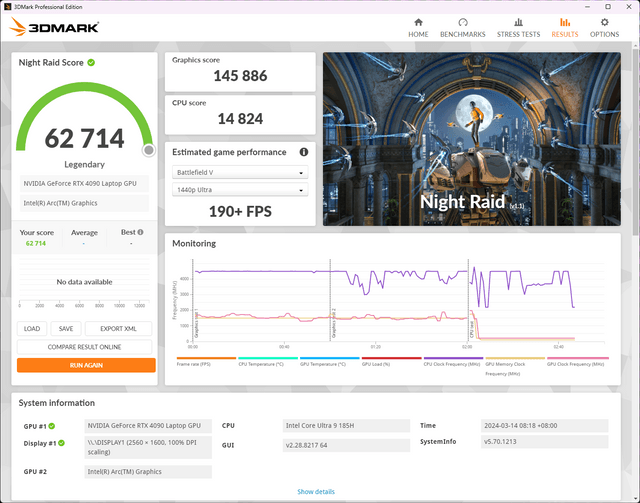Click the Monitoring section heading
640x503 pixels.
(x=194, y=243)
